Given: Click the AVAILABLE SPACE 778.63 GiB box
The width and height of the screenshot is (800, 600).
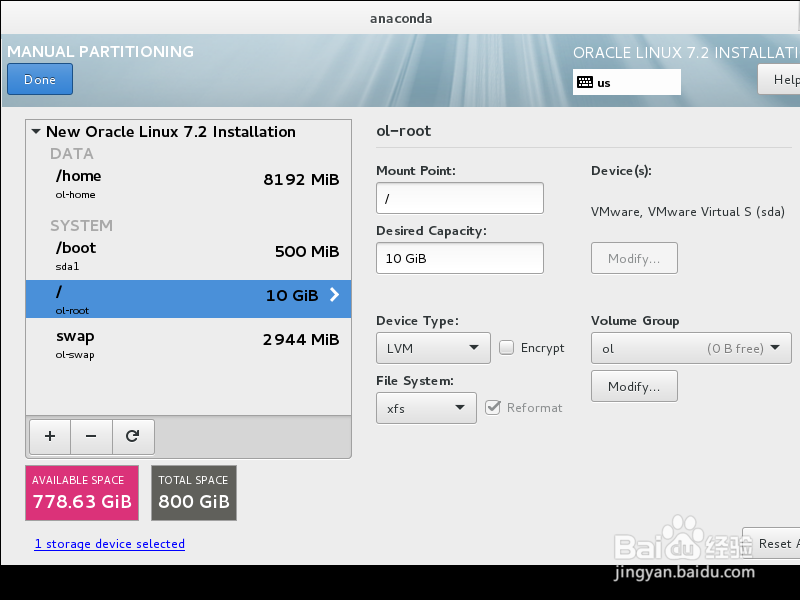Looking at the screenshot, I should coord(82,493).
